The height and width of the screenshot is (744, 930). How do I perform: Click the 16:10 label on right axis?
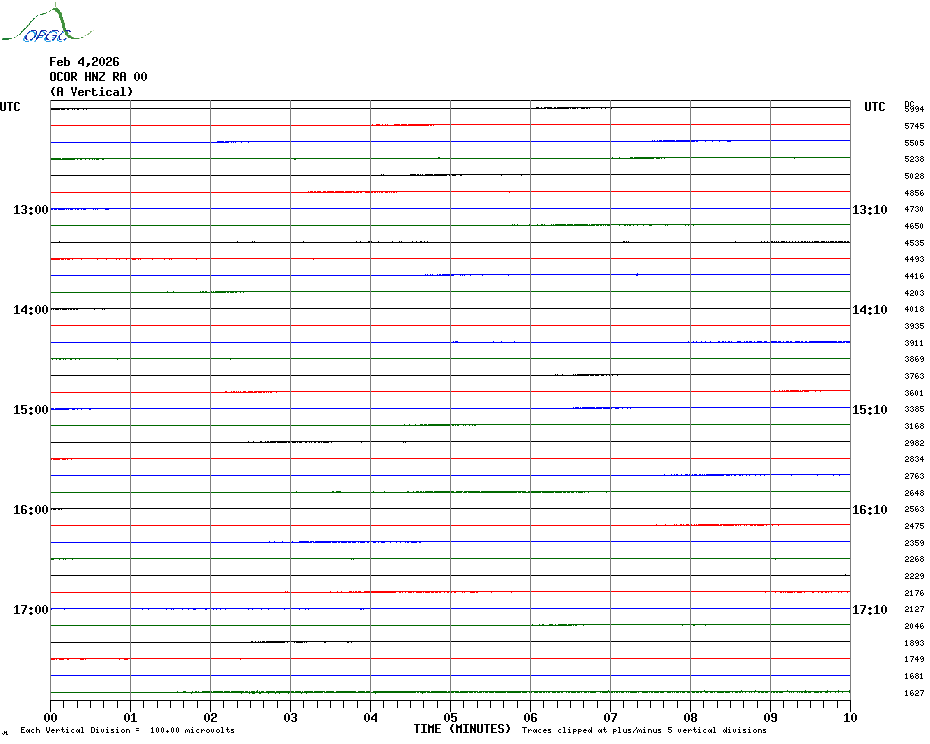point(869,510)
